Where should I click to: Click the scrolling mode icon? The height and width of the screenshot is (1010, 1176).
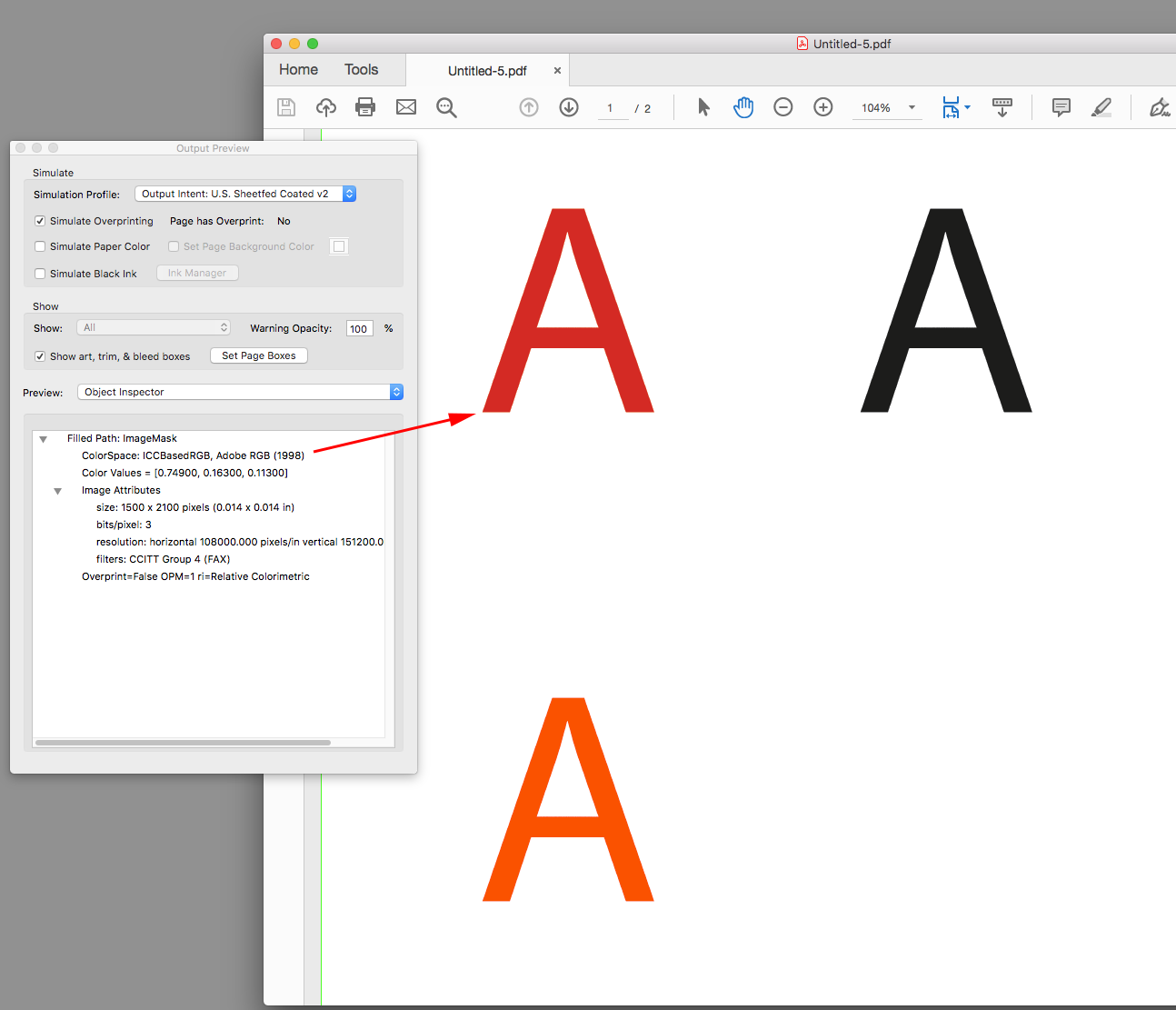point(1002,107)
